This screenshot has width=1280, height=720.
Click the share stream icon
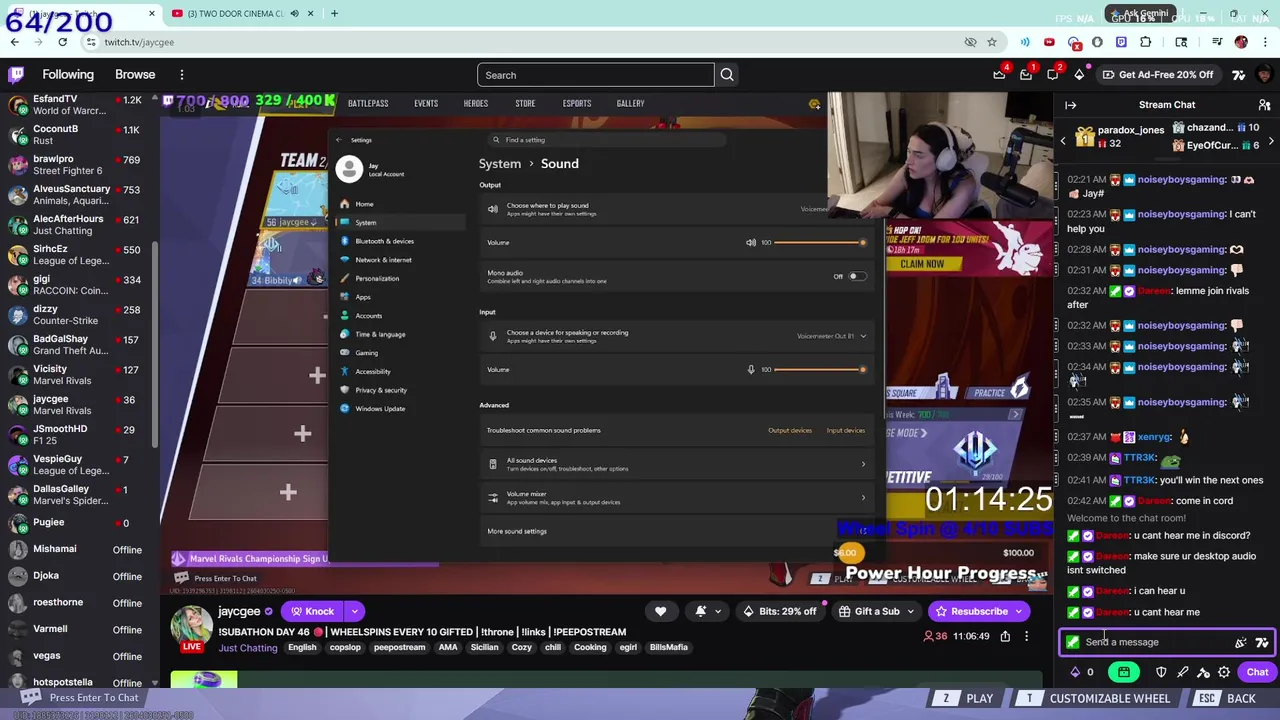pos(1005,636)
